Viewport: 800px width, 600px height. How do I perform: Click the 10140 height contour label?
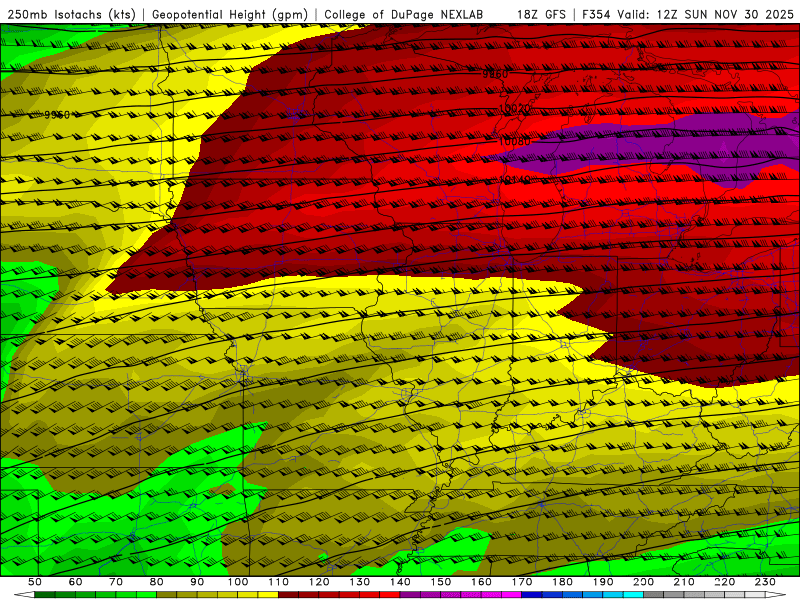[514, 180]
